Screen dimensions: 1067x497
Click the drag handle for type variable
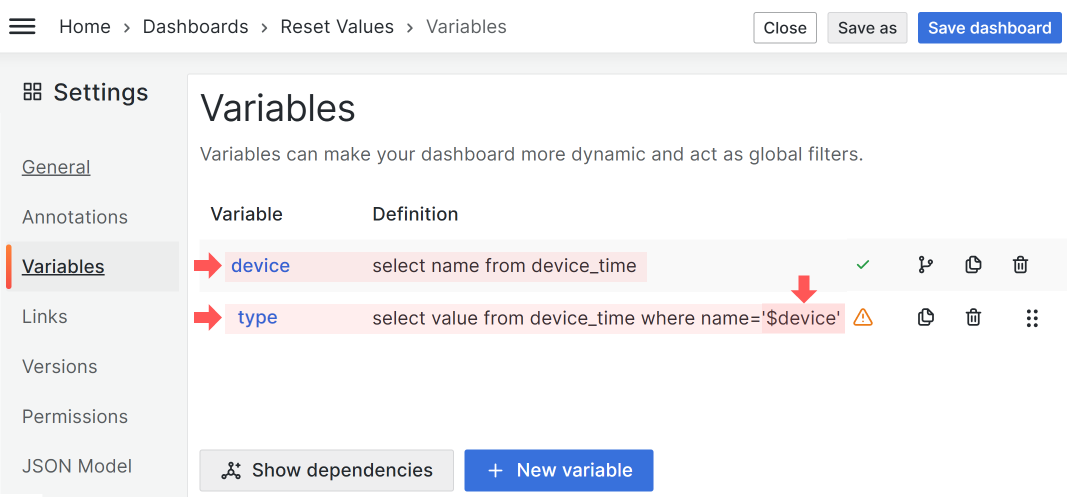click(1032, 318)
